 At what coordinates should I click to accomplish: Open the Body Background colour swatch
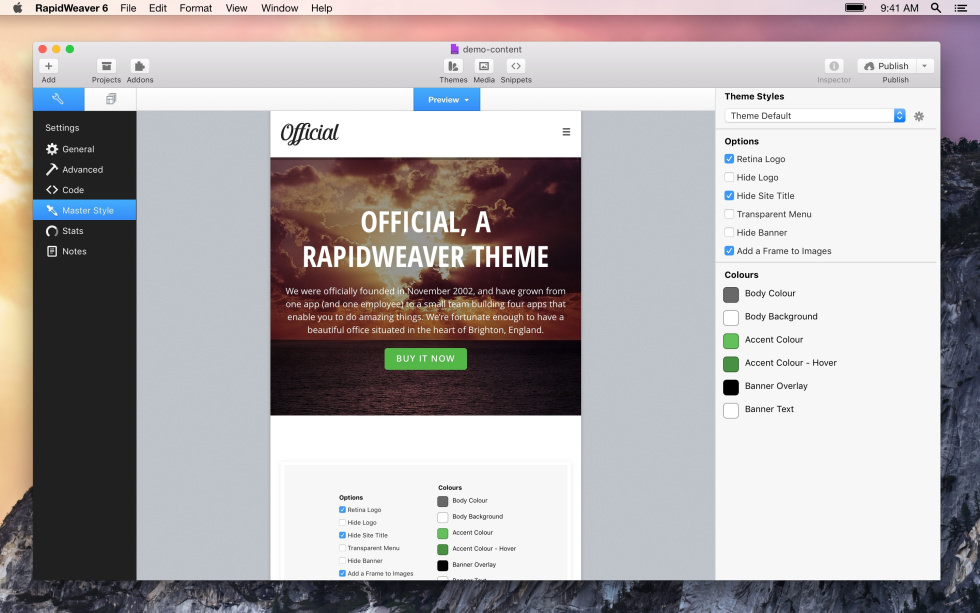[731, 317]
